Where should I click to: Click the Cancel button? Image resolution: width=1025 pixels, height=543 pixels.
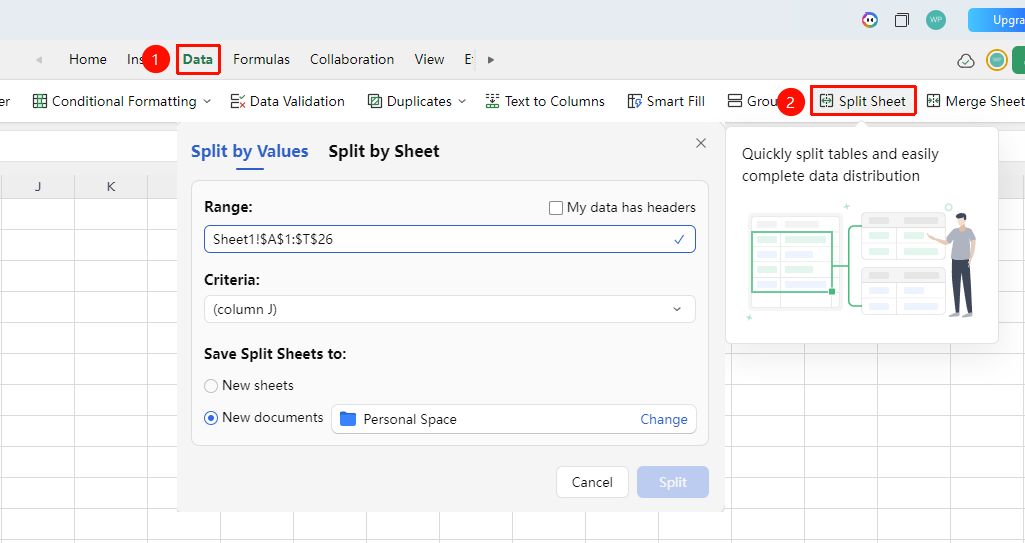592,482
